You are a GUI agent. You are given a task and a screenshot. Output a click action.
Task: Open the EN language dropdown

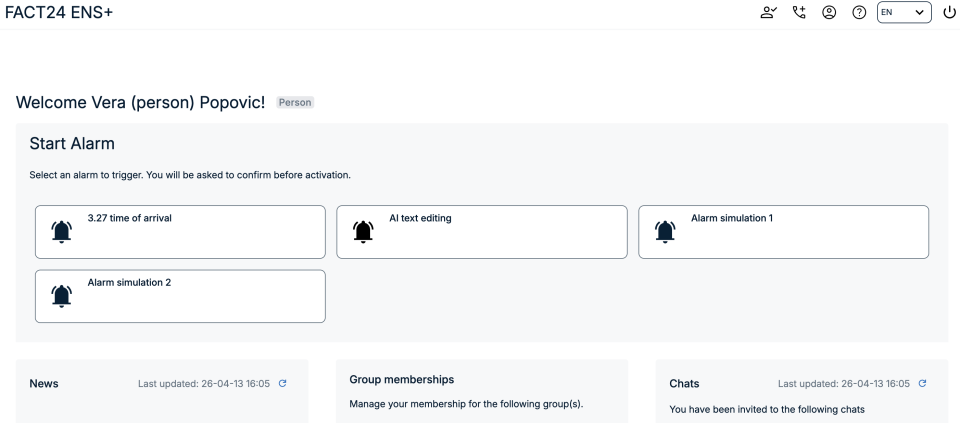pos(904,12)
